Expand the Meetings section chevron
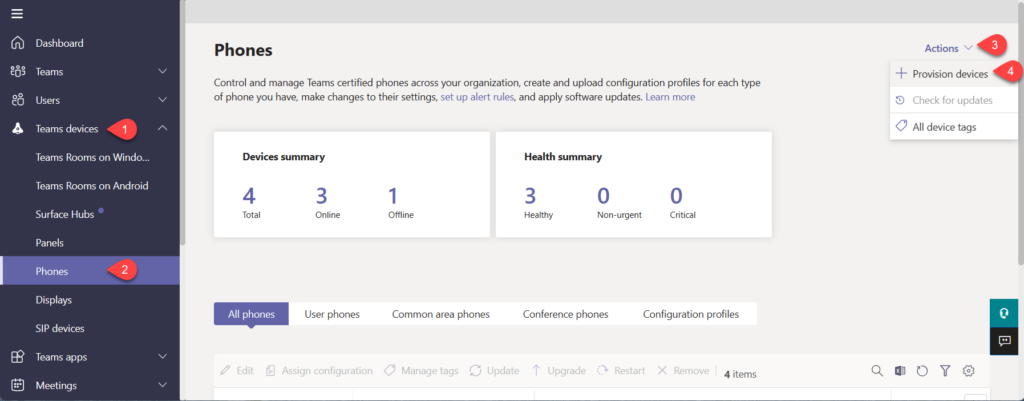This screenshot has width=1024, height=401. pos(163,385)
